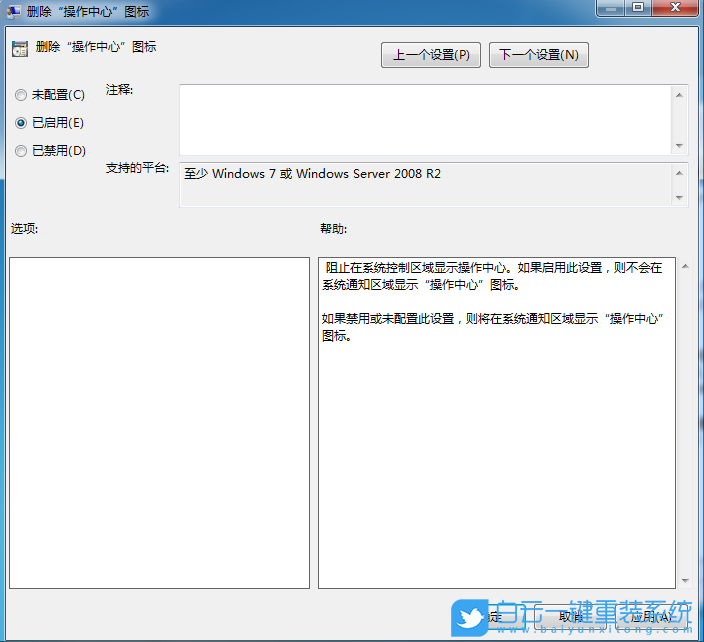Click the down arrow of the 注释 scrollbar

click(679, 145)
